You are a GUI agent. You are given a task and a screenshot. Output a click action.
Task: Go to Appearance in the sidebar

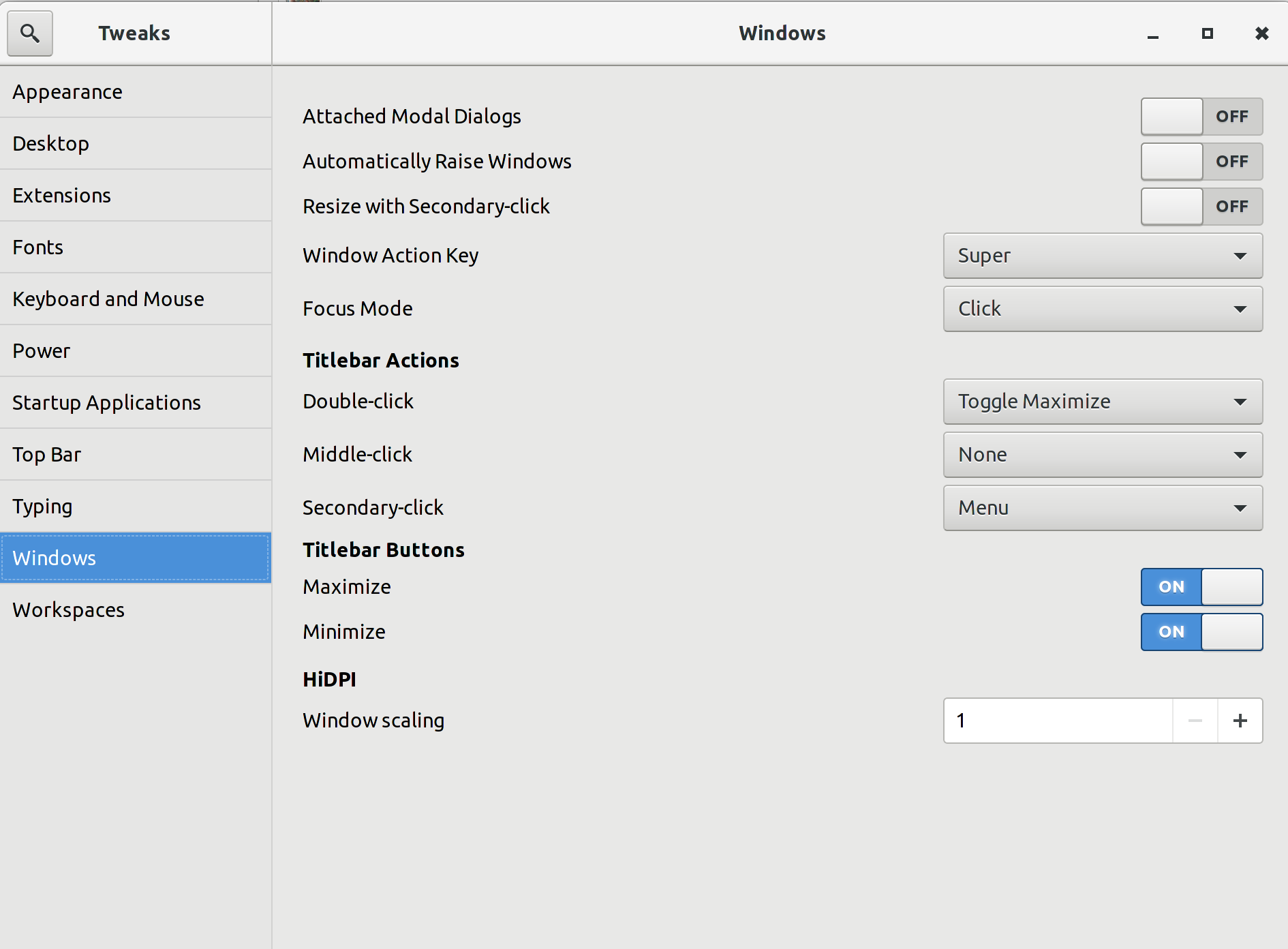[67, 92]
